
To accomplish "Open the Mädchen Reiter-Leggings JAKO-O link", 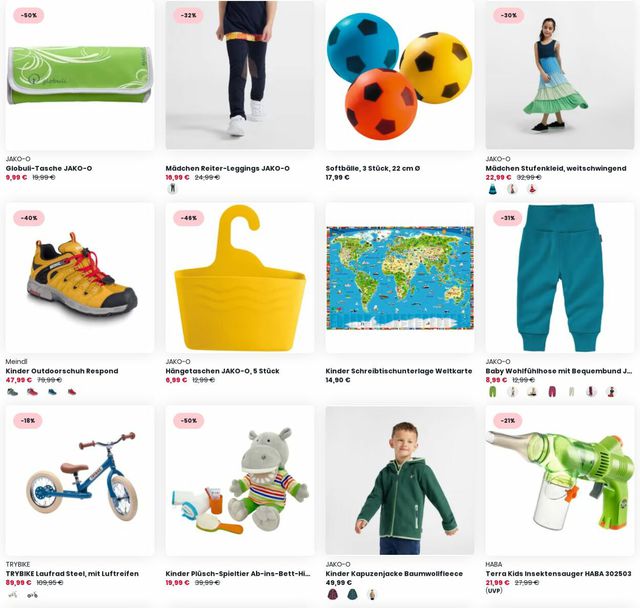I will point(227,168).
